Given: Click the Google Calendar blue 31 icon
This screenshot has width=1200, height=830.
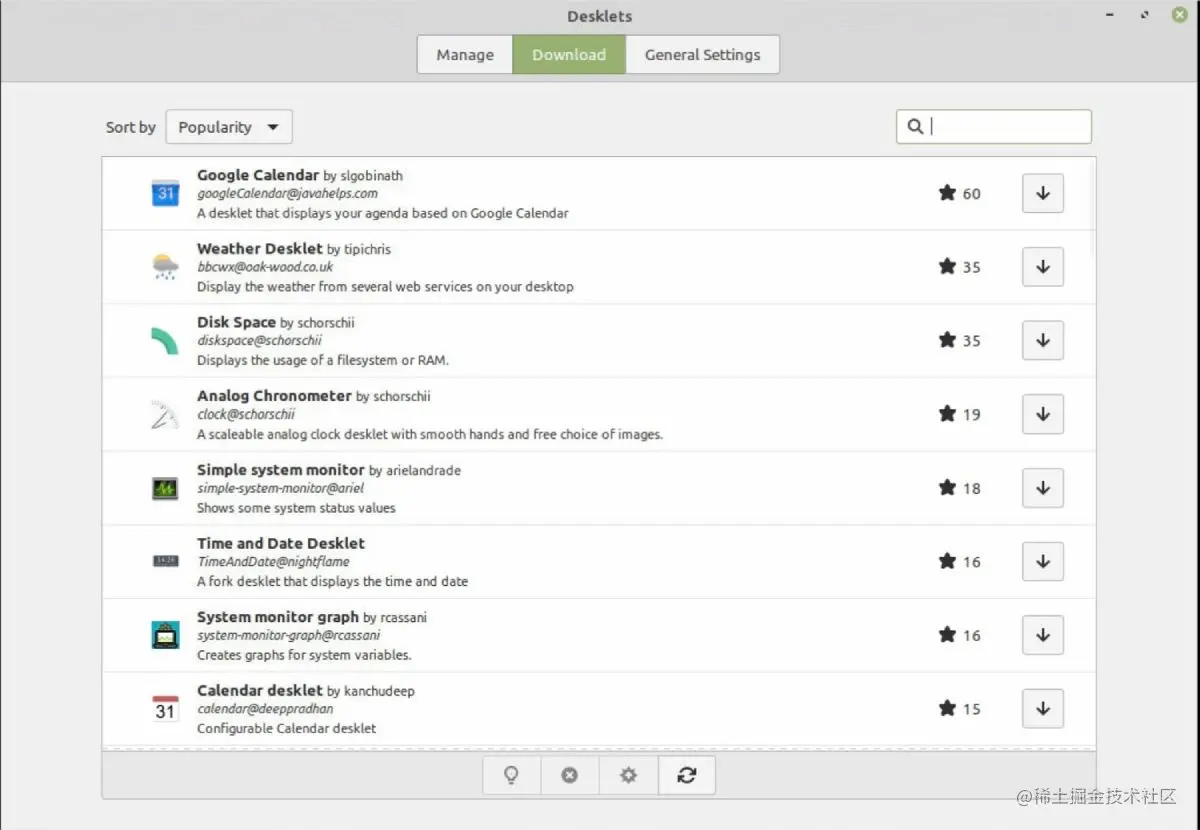Looking at the screenshot, I should click(x=165, y=193).
